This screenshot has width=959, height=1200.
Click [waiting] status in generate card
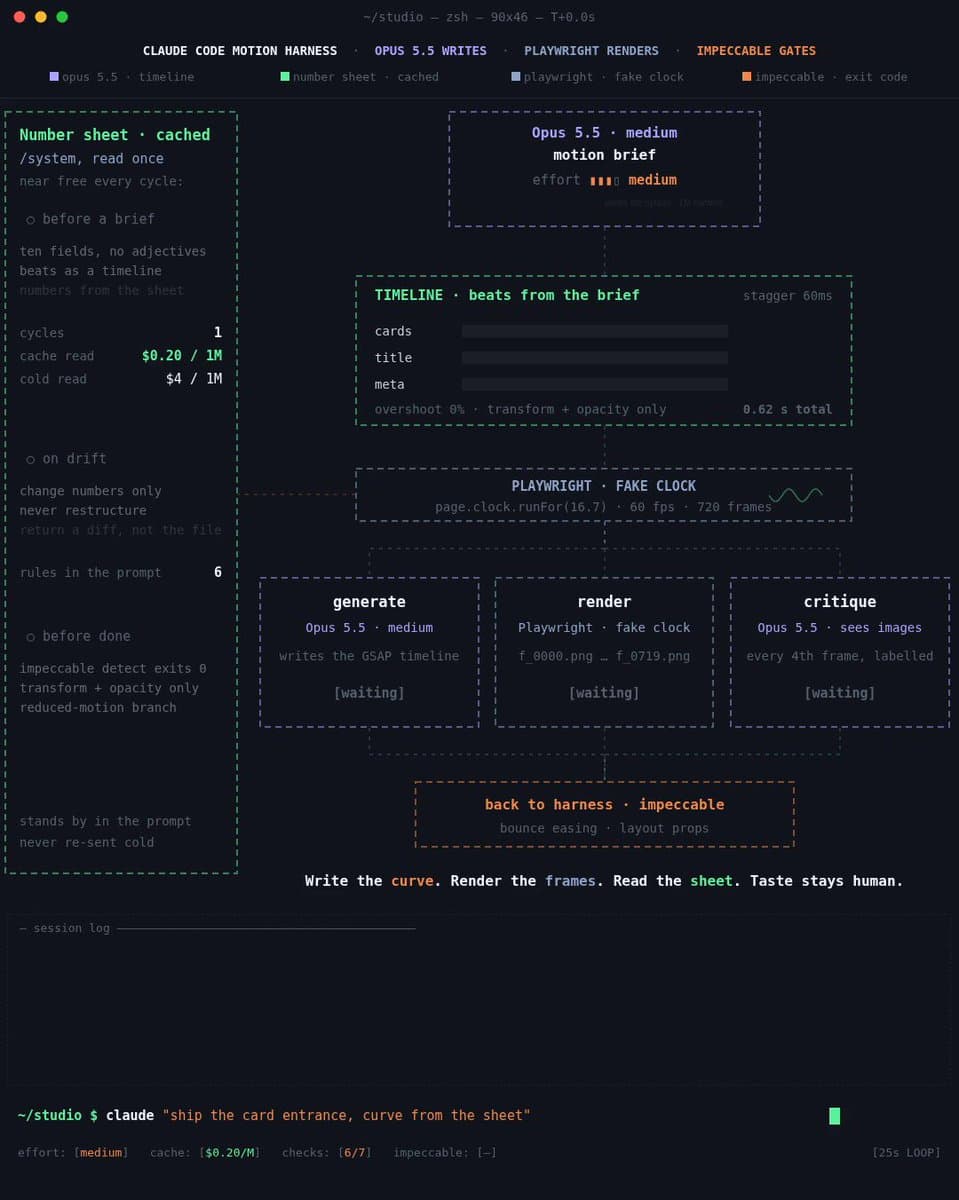[369, 692]
